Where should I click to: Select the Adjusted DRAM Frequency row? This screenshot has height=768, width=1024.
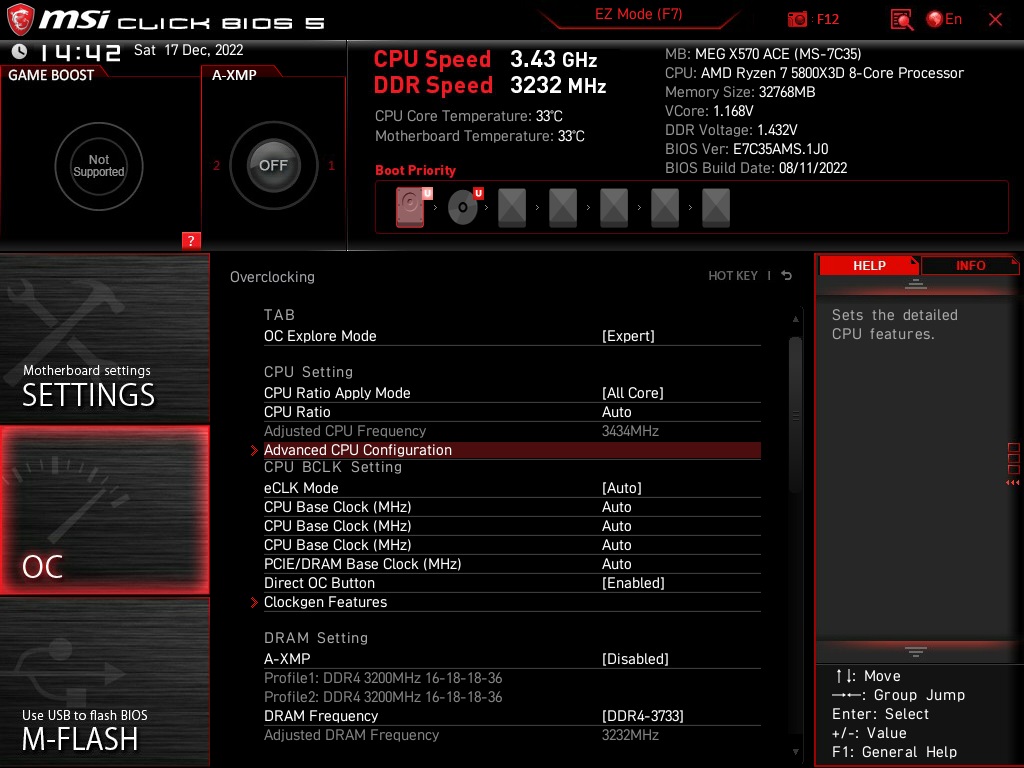(x=512, y=735)
